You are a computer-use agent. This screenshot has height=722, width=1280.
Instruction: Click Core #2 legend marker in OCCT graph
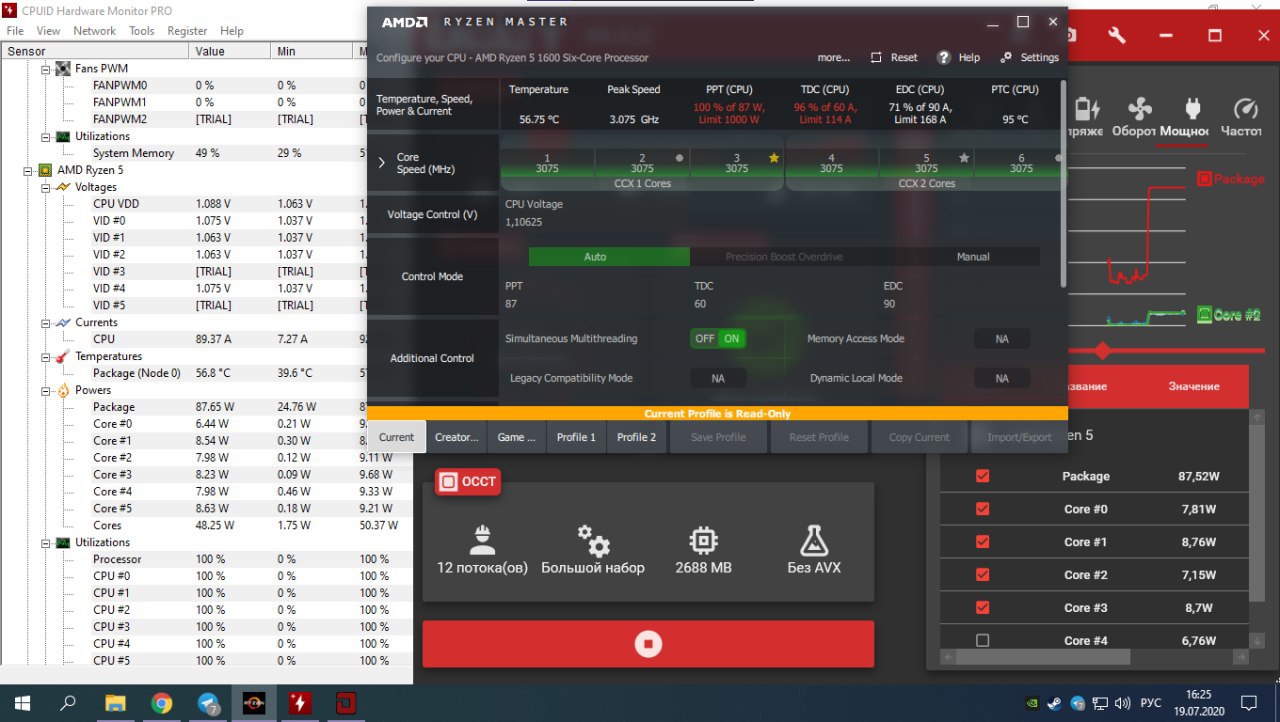pyautogui.click(x=1205, y=315)
